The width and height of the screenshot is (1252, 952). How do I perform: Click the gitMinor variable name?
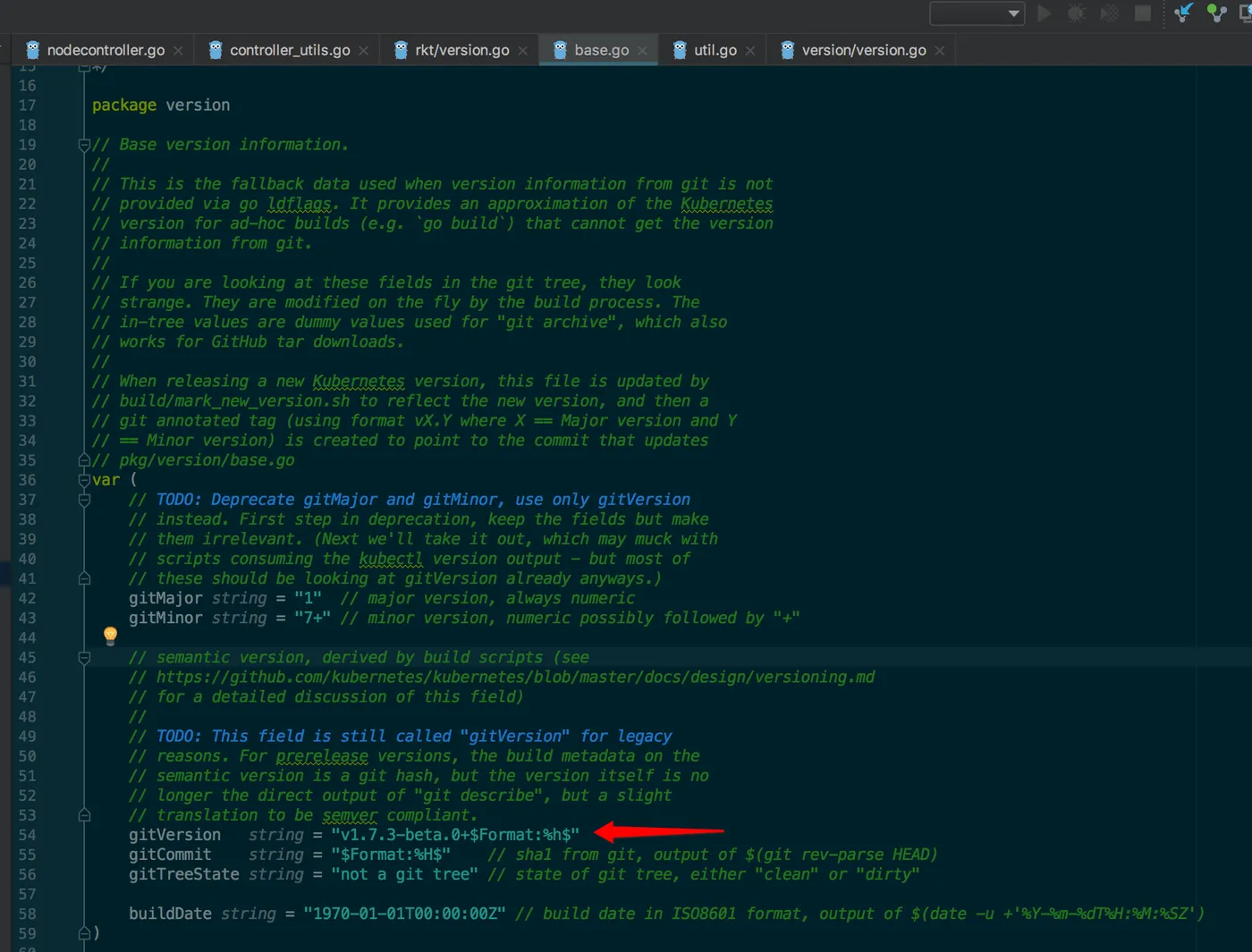click(x=165, y=618)
